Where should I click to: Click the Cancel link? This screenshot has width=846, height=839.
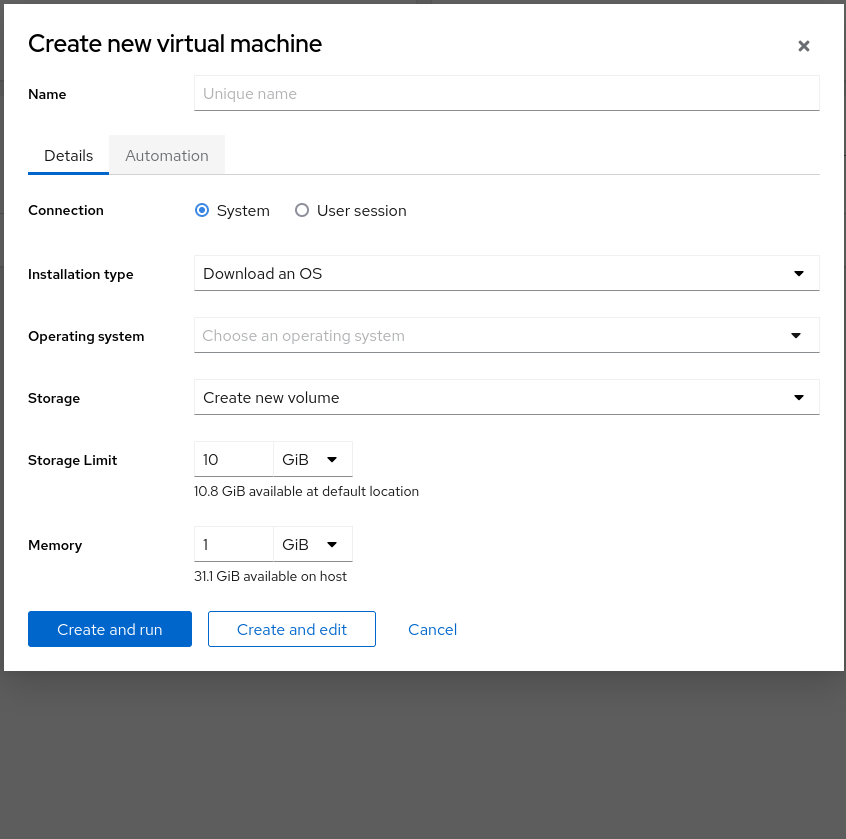point(432,630)
